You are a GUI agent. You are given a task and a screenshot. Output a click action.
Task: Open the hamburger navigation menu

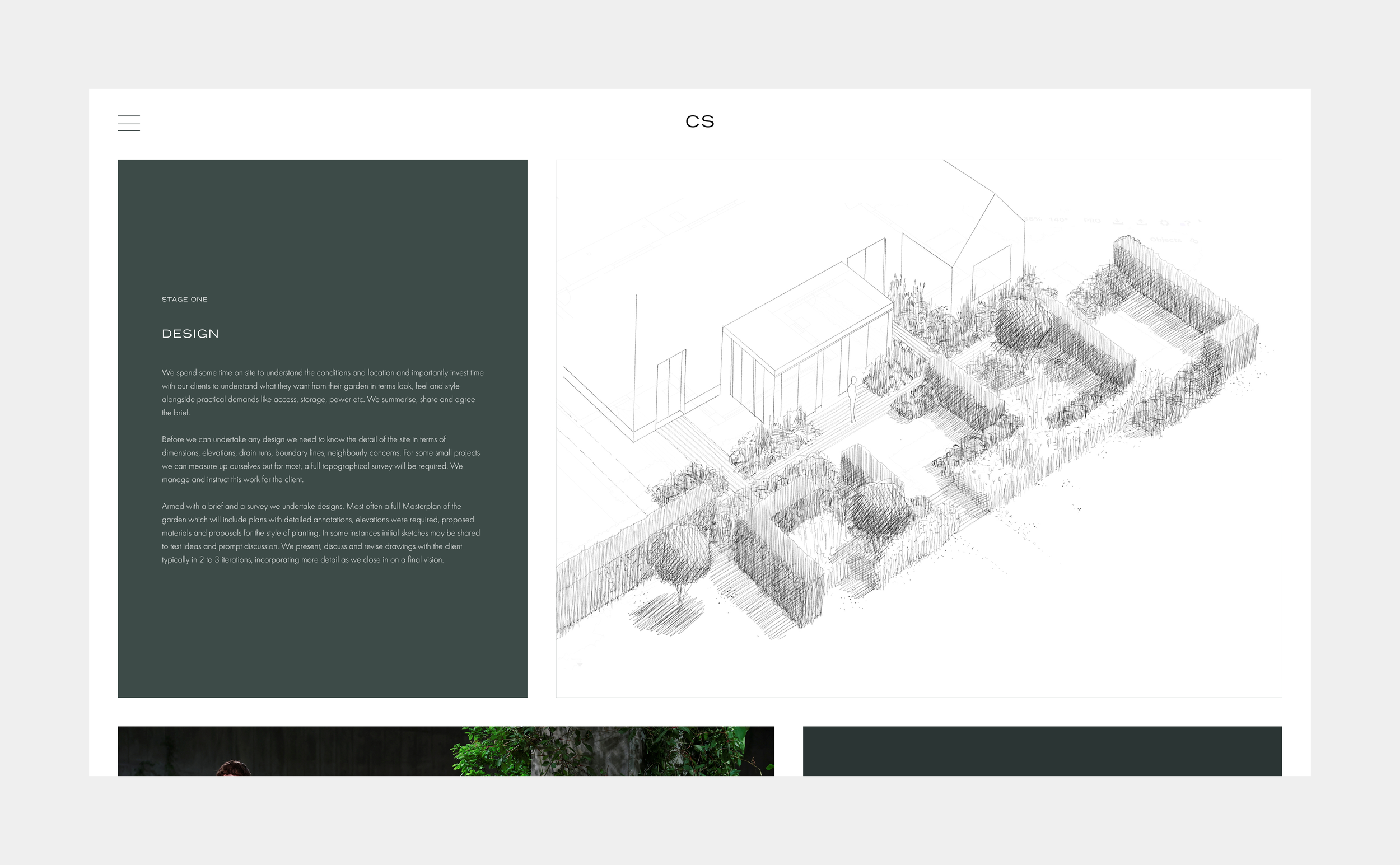click(129, 123)
